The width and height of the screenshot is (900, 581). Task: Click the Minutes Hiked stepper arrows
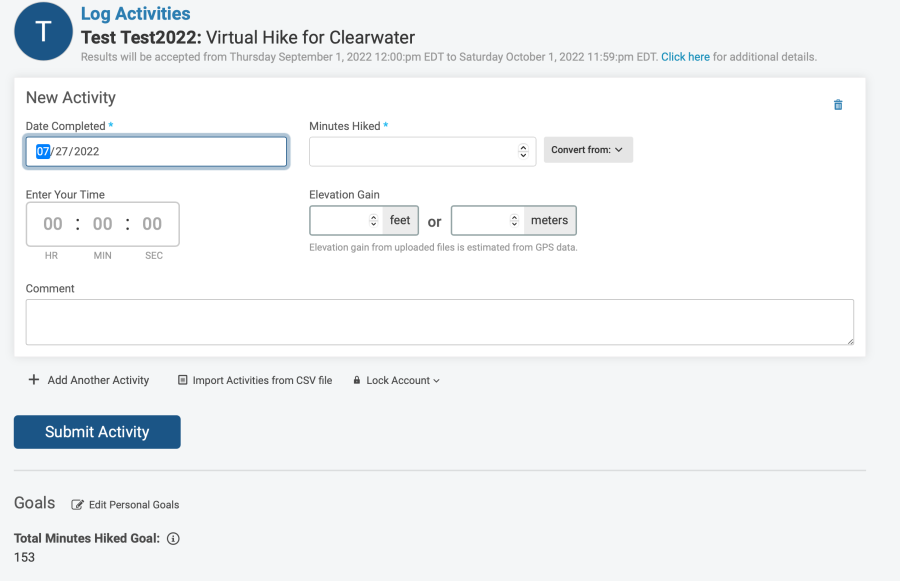point(523,152)
